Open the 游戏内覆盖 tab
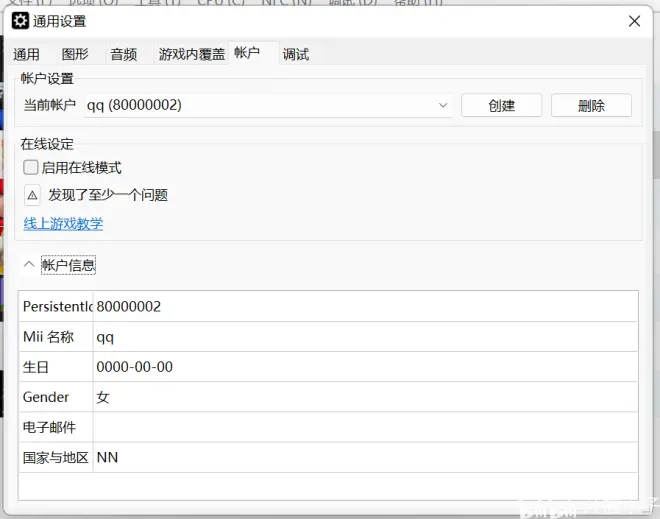The height and width of the screenshot is (519, 660). [192, 54]
